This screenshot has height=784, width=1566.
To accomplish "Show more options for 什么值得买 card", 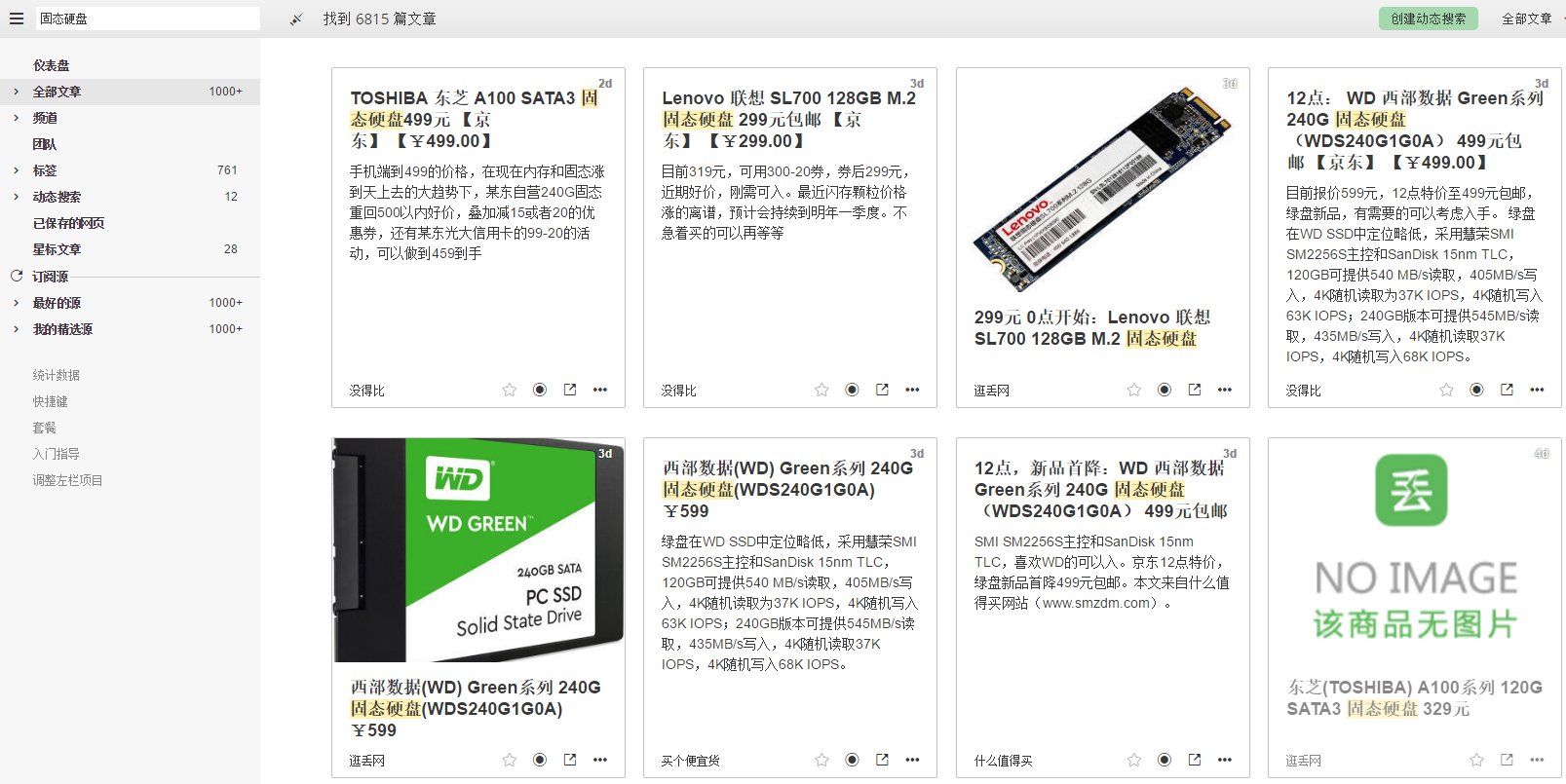I will point(1225,760).
